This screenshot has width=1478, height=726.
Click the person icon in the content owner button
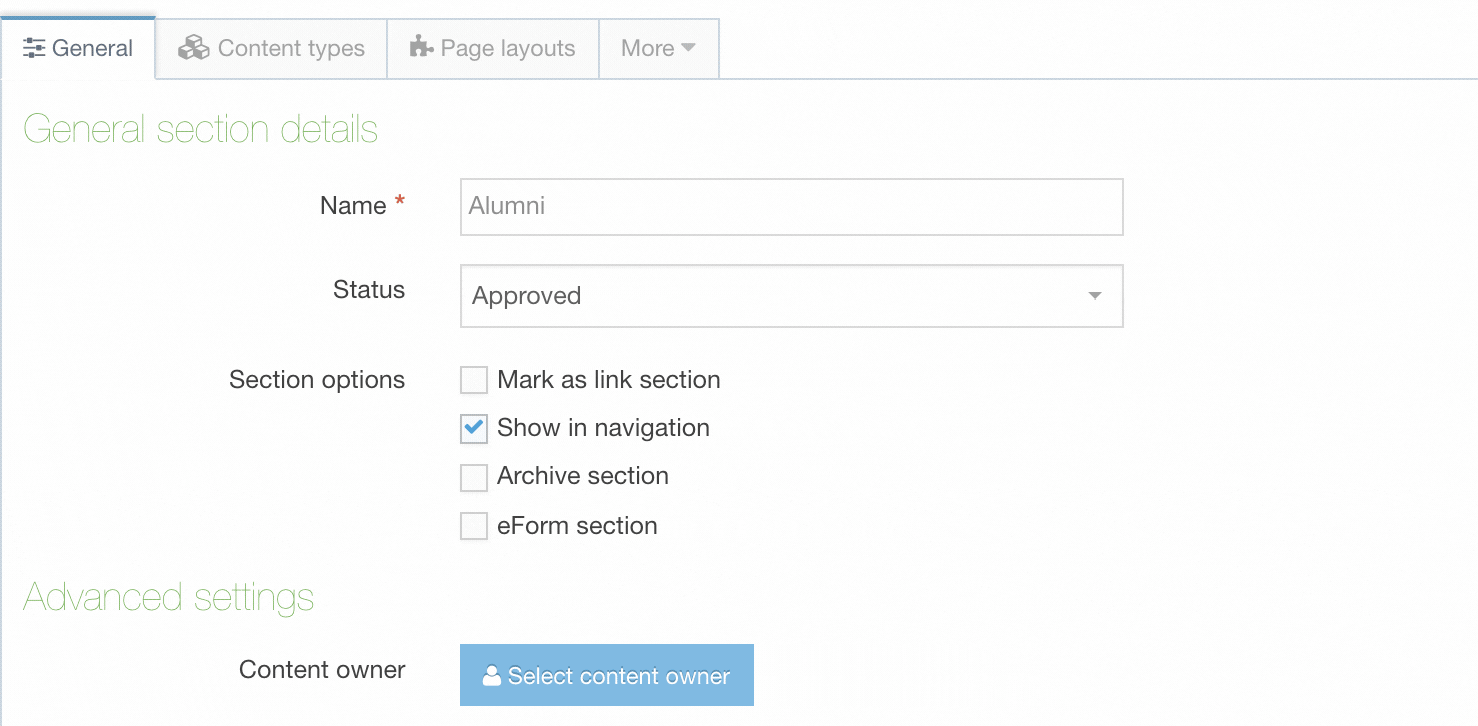point(491,676)
